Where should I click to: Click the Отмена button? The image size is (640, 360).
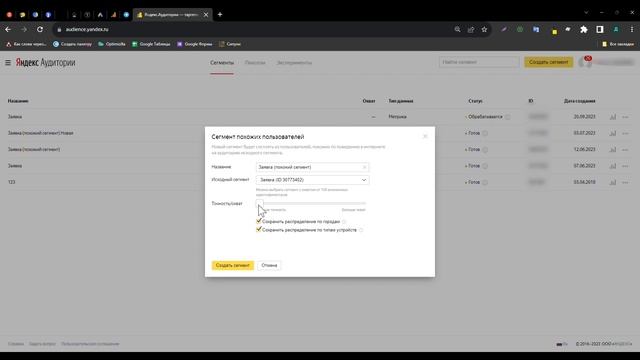coord(269,265)
